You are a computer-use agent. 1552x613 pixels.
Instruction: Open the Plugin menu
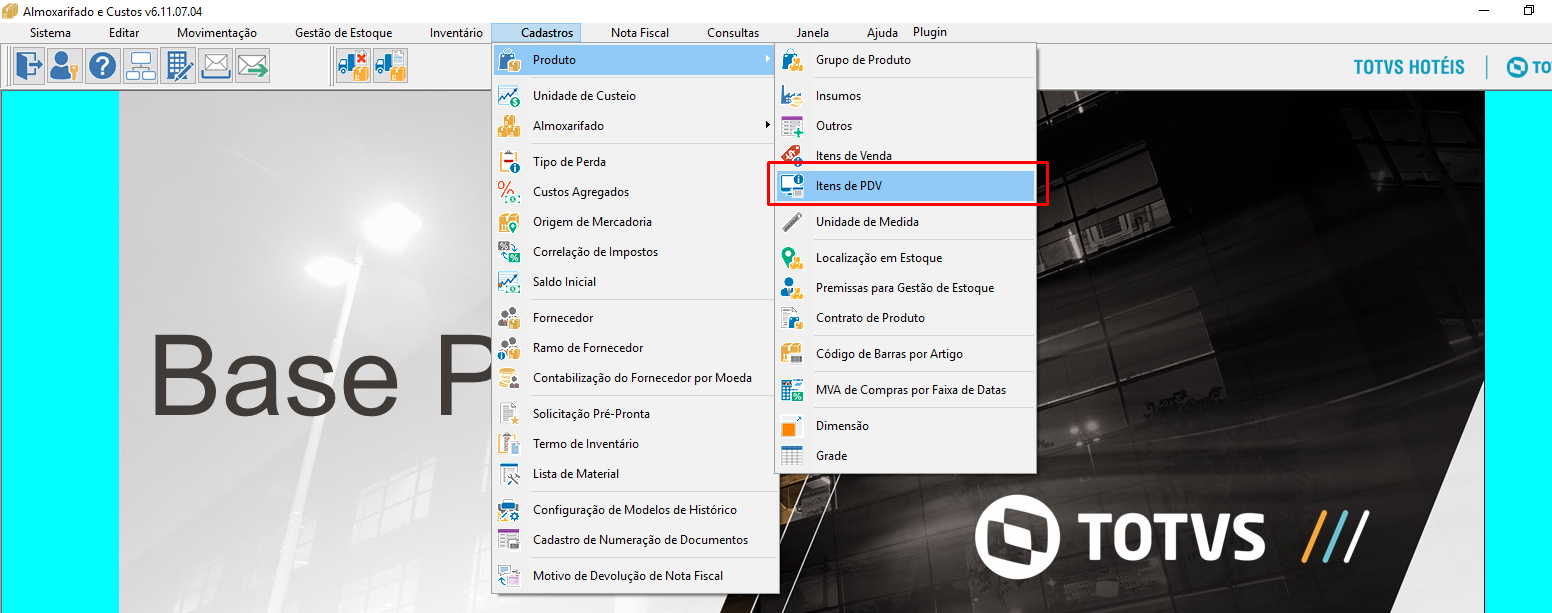(x=930, y=32)
